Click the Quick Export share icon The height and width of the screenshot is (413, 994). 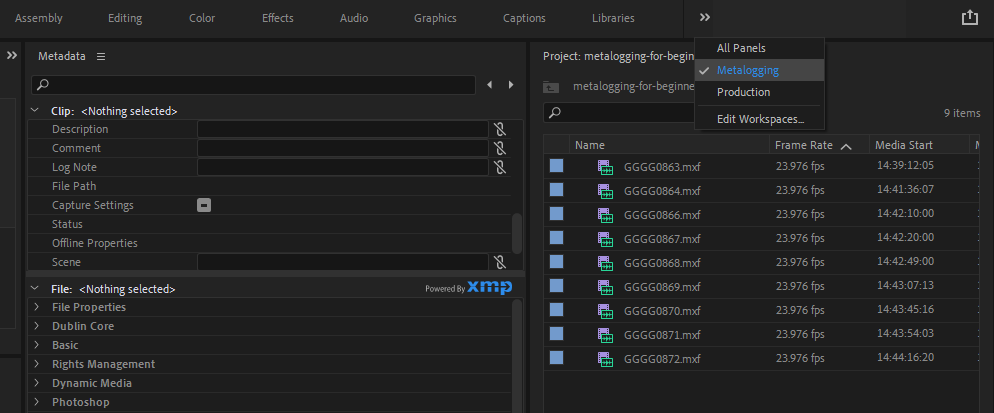970,18
